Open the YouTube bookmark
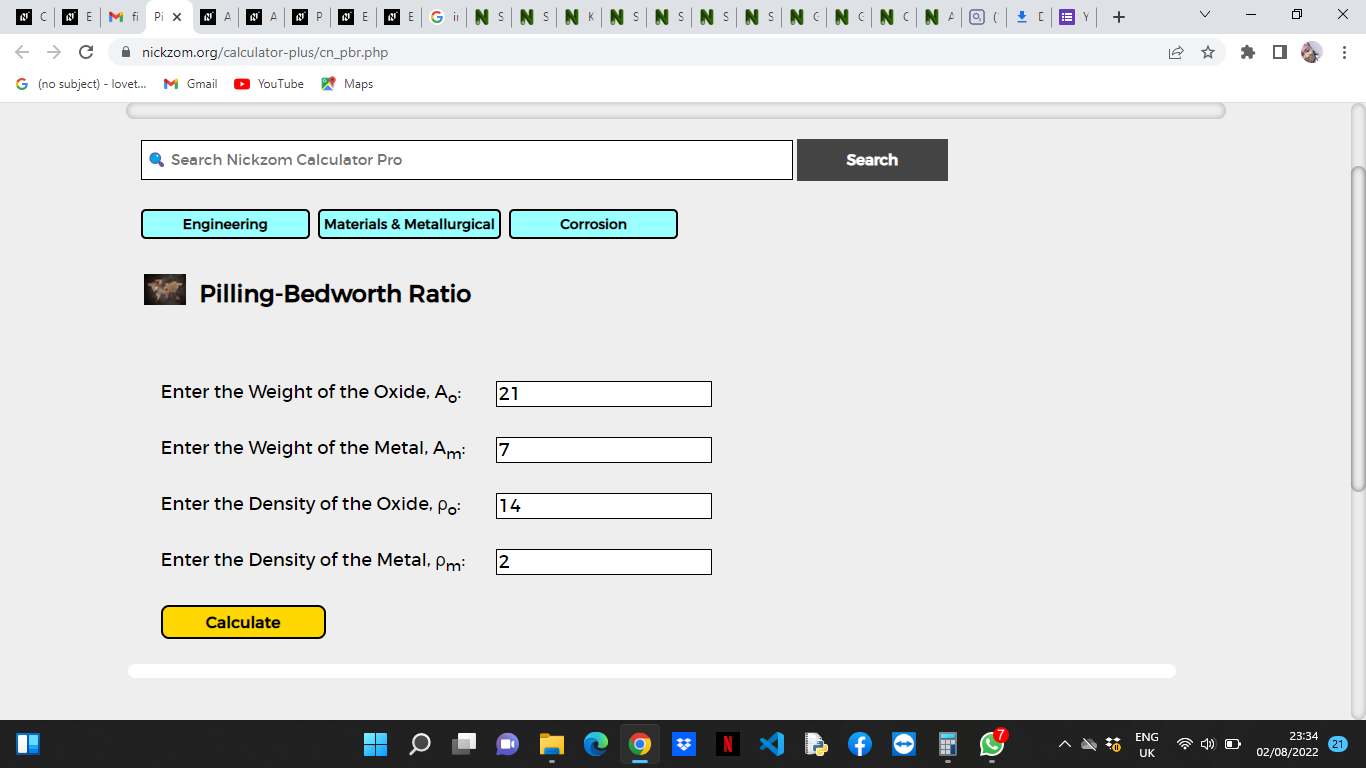The width and height of the screenshot is (1366, 768). [269, 84]
